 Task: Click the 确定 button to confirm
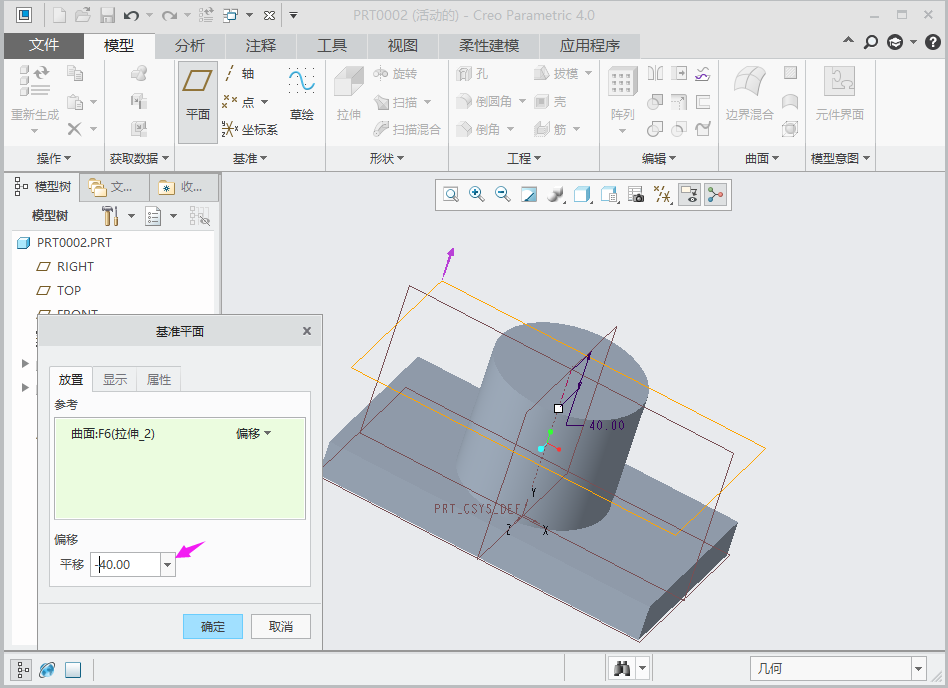click(x=213, y=627)
